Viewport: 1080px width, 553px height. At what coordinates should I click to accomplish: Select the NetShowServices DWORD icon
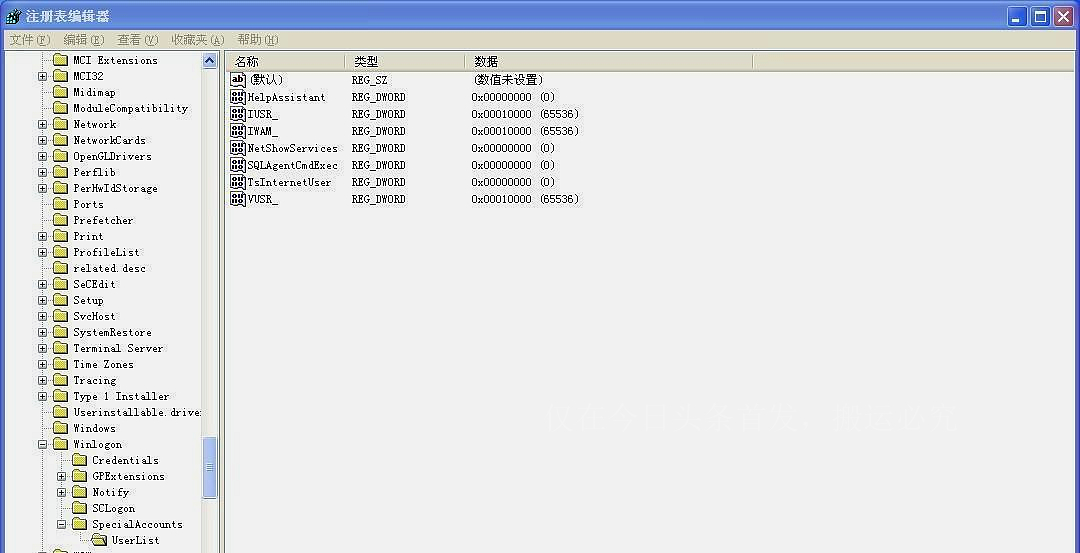[x=238, y=148]
